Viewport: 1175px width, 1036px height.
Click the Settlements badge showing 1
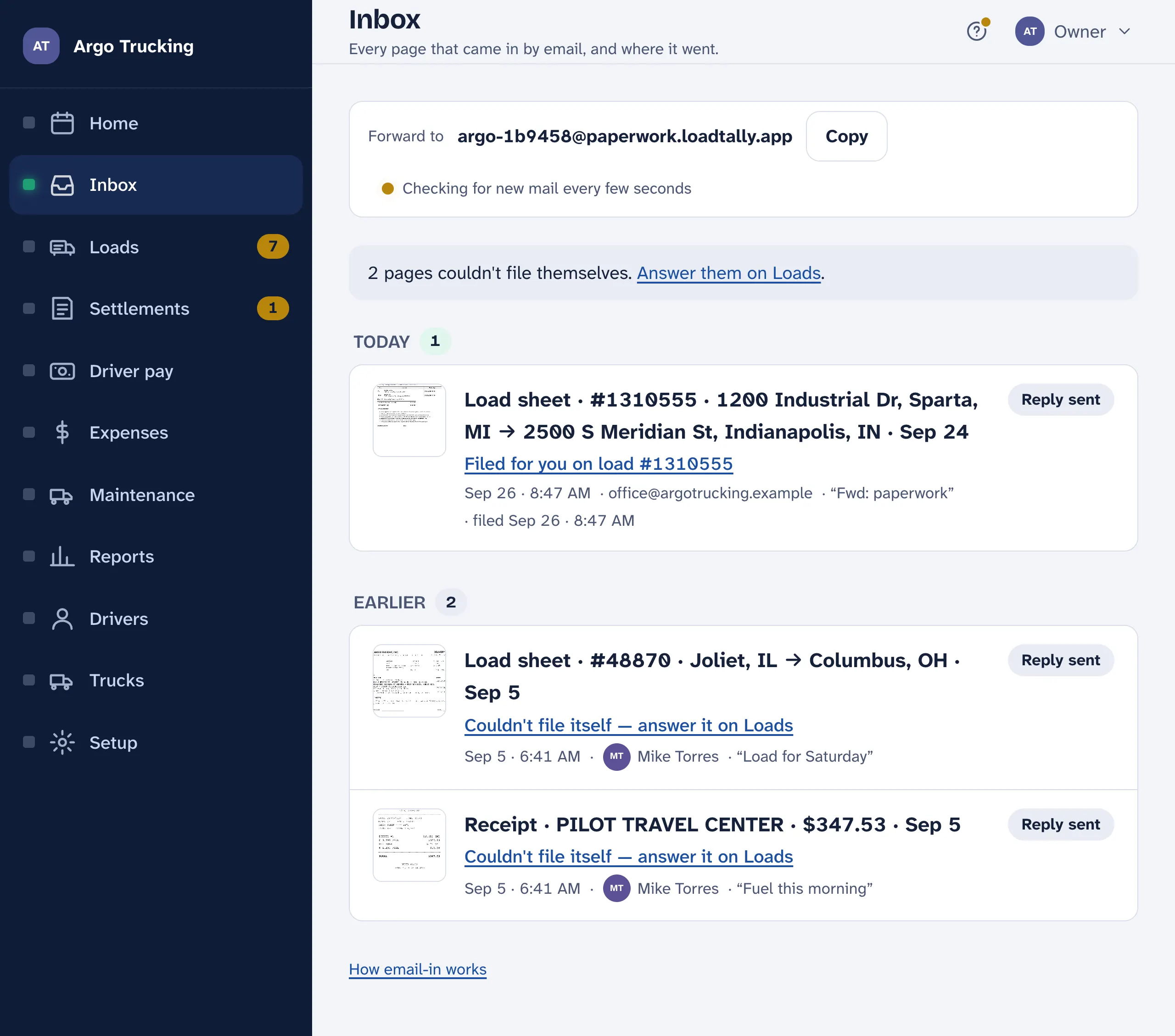[273, 308]
